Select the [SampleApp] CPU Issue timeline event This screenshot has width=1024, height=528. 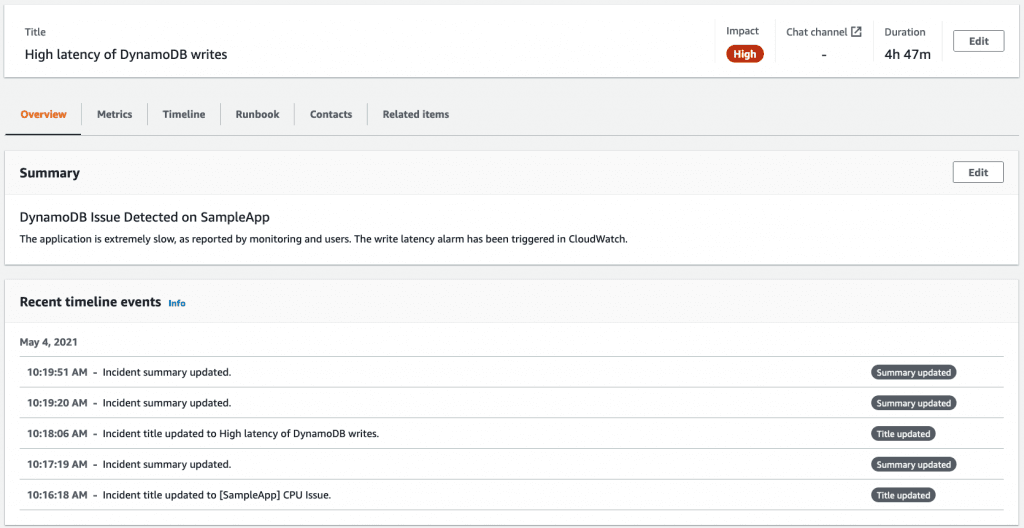[512, 495]
